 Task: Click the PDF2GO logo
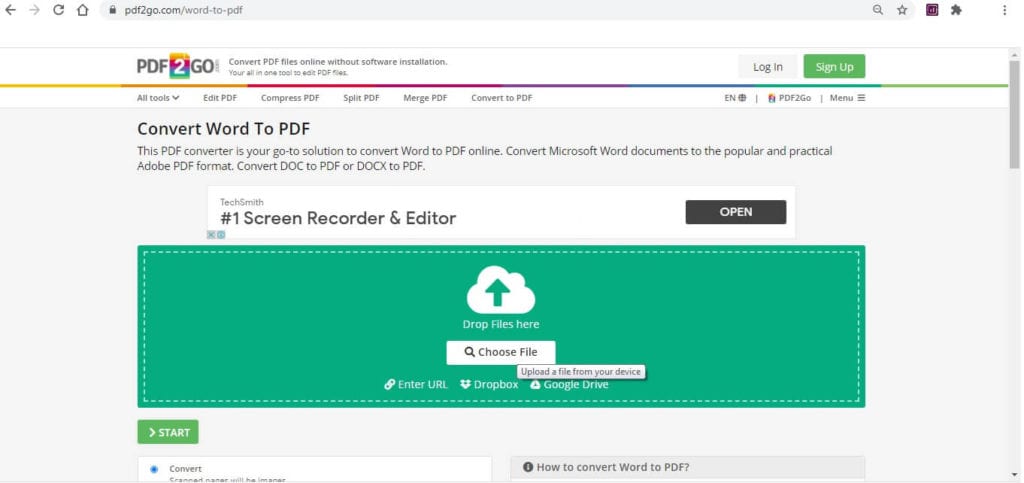pos(178,66)
